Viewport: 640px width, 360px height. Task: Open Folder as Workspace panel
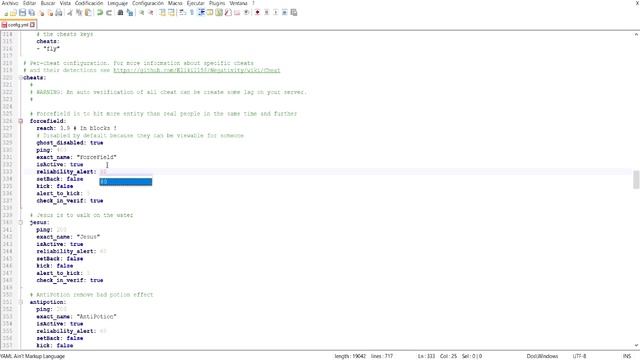coord(237,13)
